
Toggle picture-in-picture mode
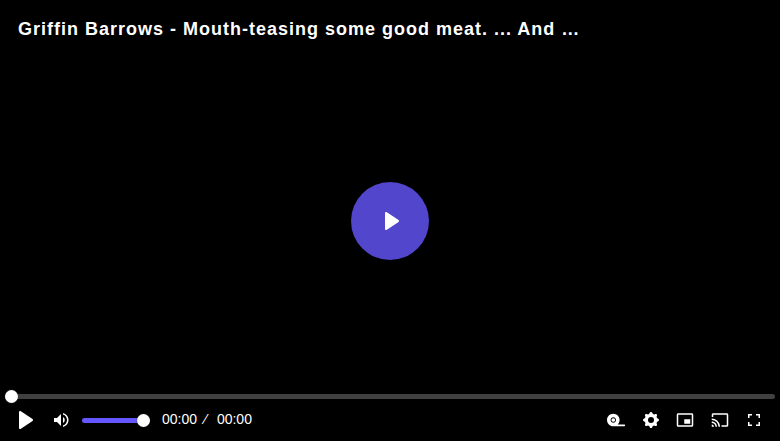pyautogui.click(x=685, y=420)
